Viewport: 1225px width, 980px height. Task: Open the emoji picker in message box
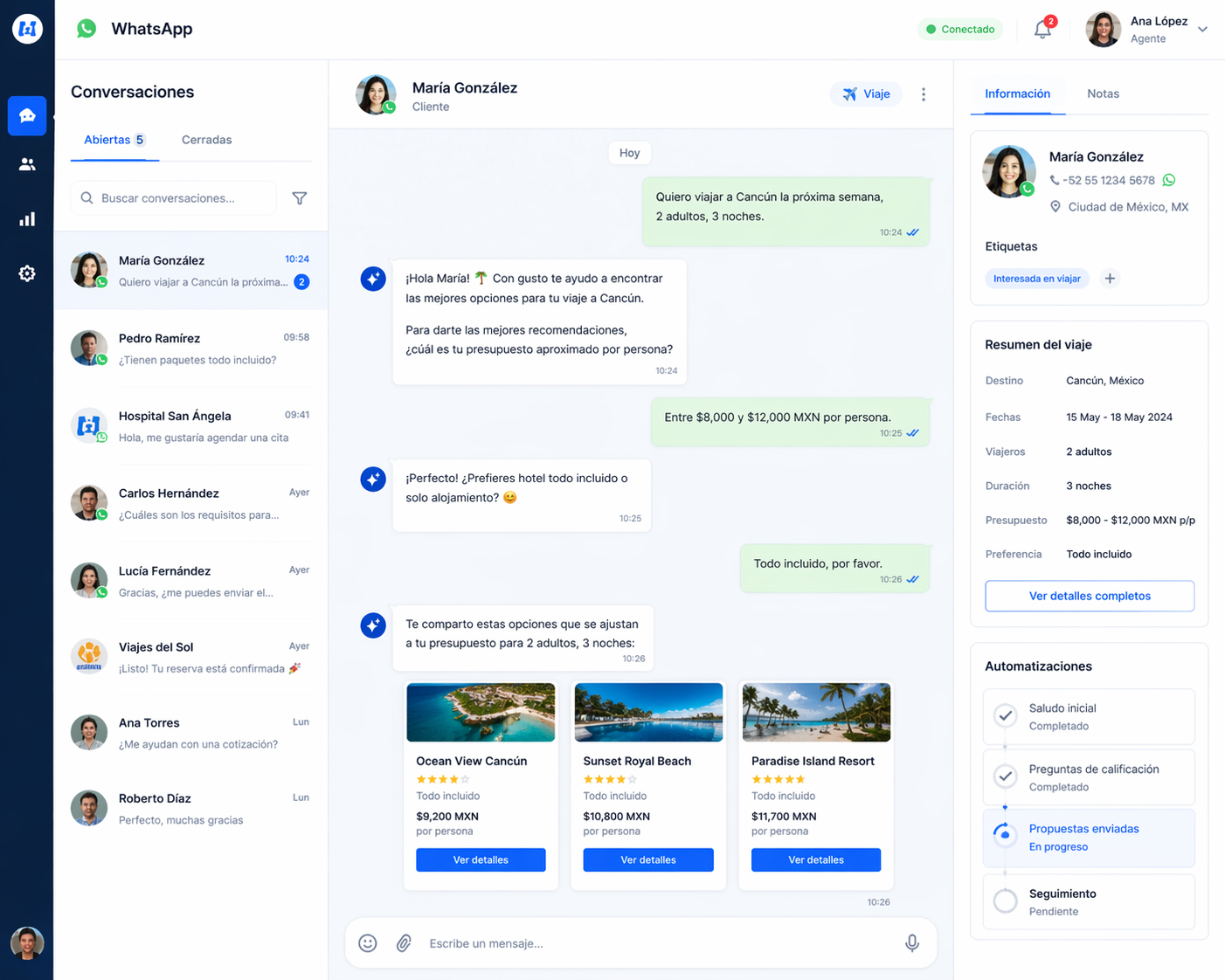[x=368, y=943]
